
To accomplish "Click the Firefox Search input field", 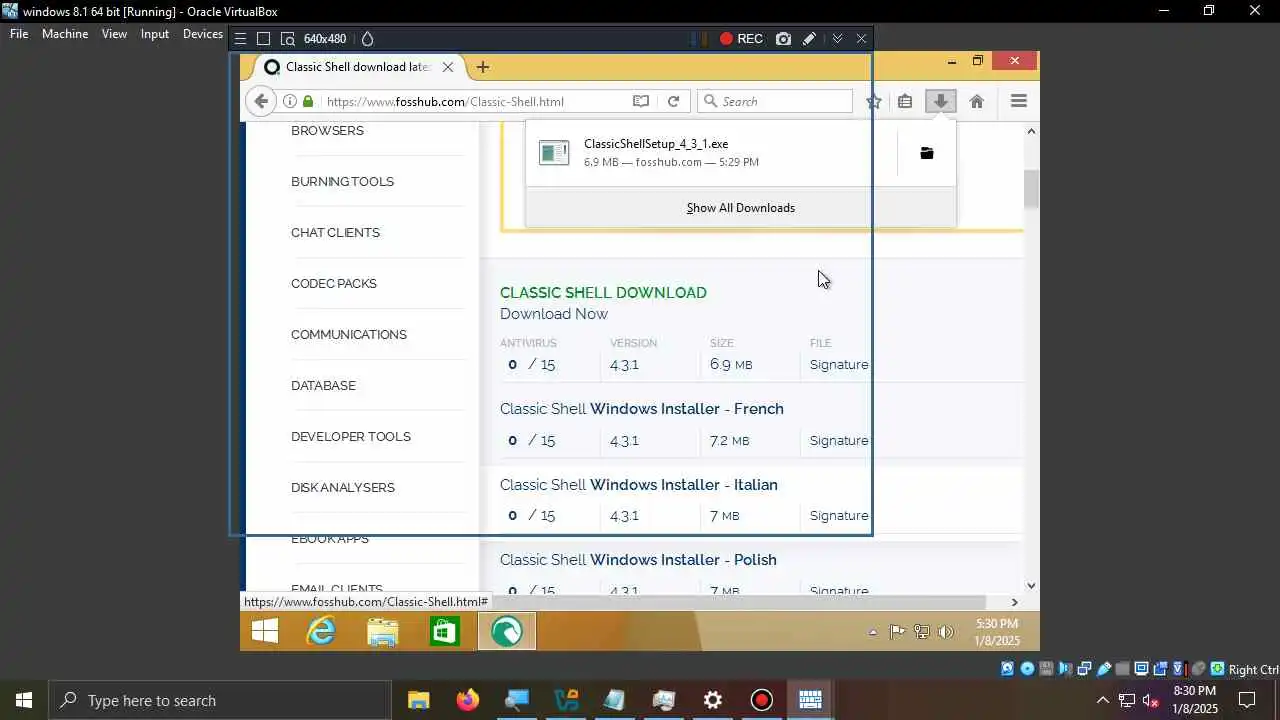I will tap(775, 101).
